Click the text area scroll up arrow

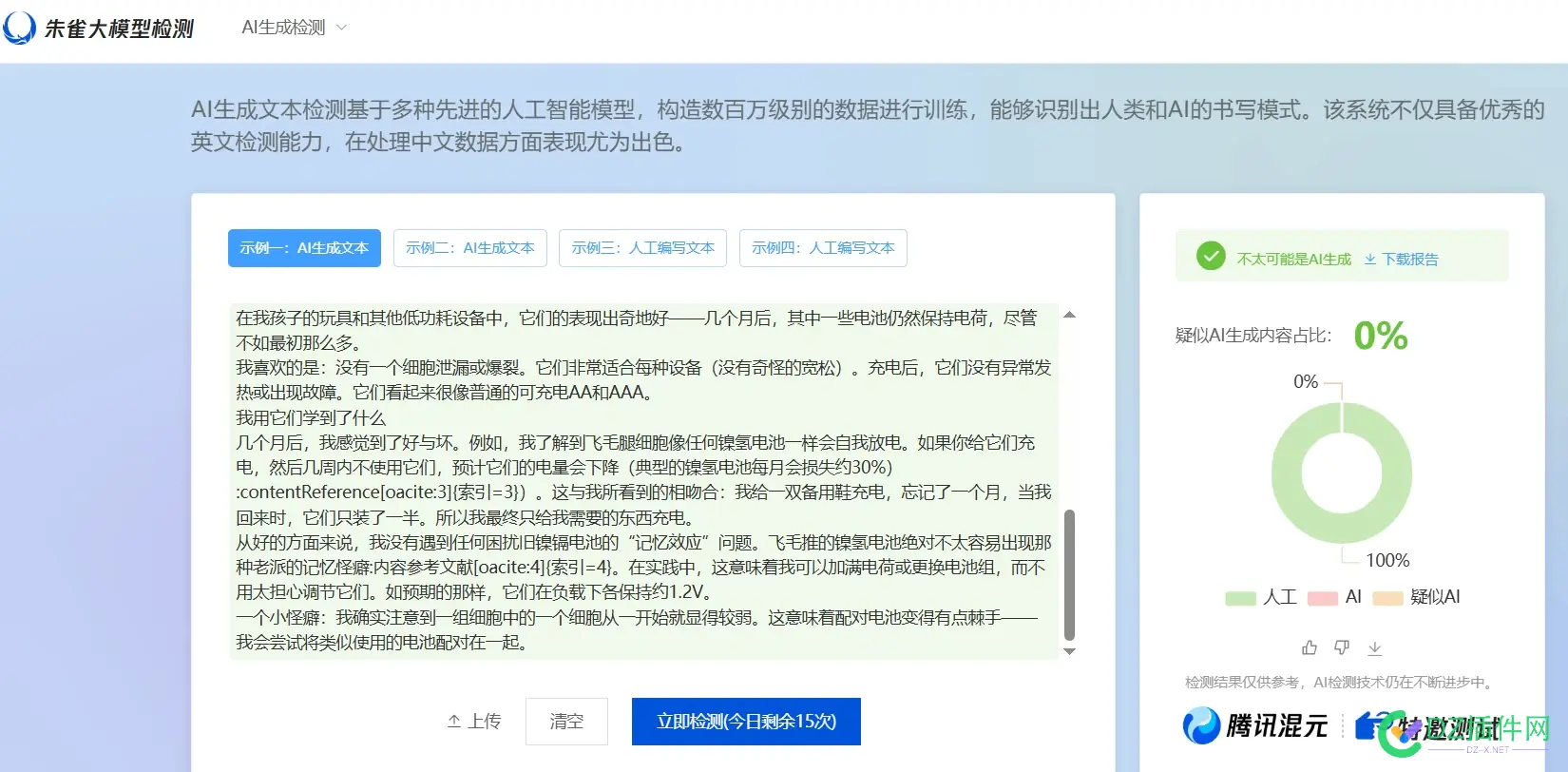click(1069, 315)
